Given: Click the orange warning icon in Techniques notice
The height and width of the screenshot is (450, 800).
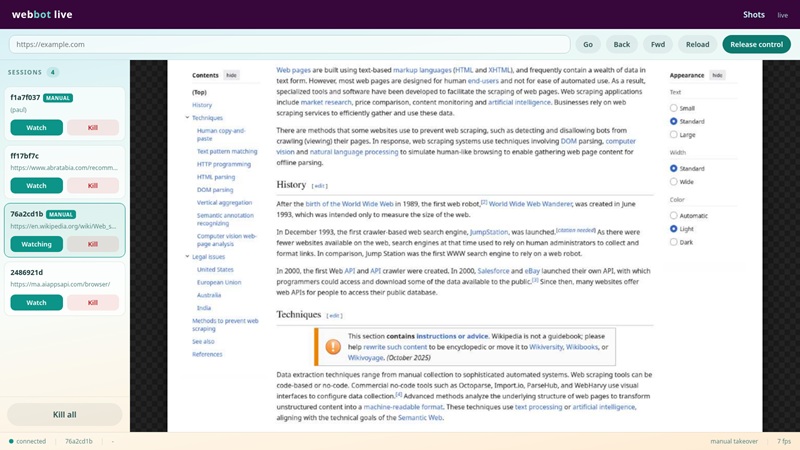Looking at the screenshot, I should pos(333,347).
